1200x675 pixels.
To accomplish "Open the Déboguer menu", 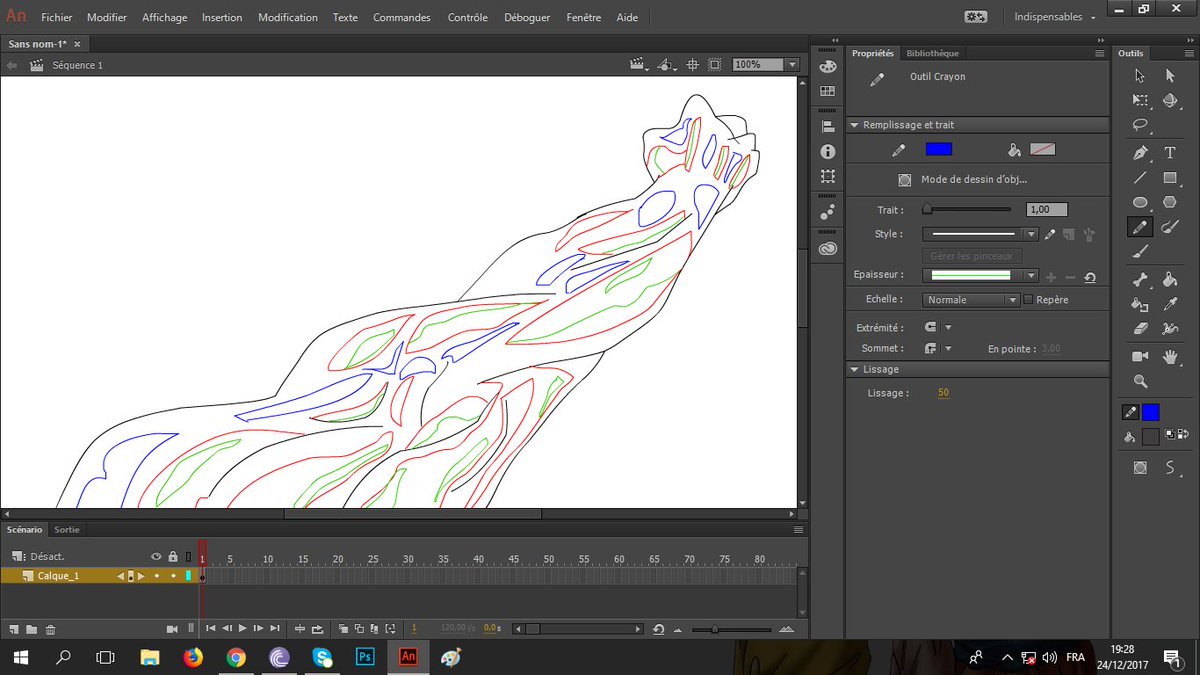I will [x=527, y=17].
